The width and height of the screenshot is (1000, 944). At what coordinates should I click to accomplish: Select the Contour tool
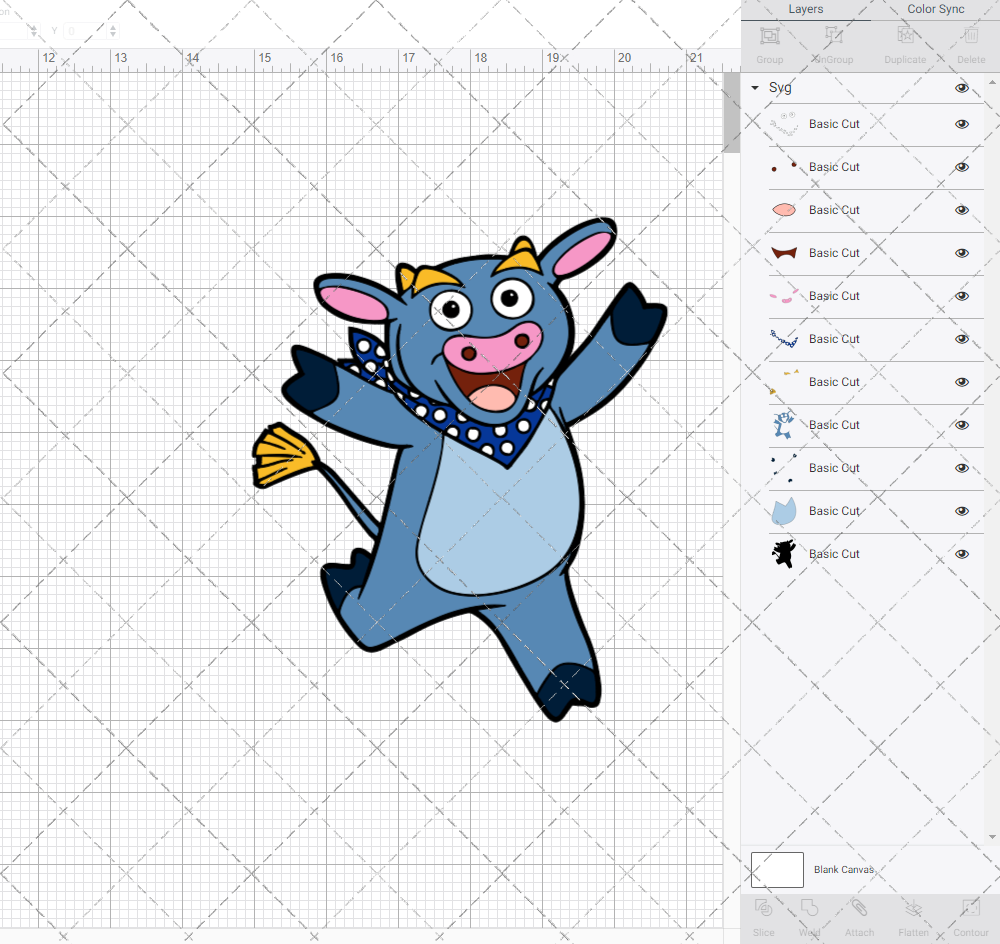click(x=971, y=908)
